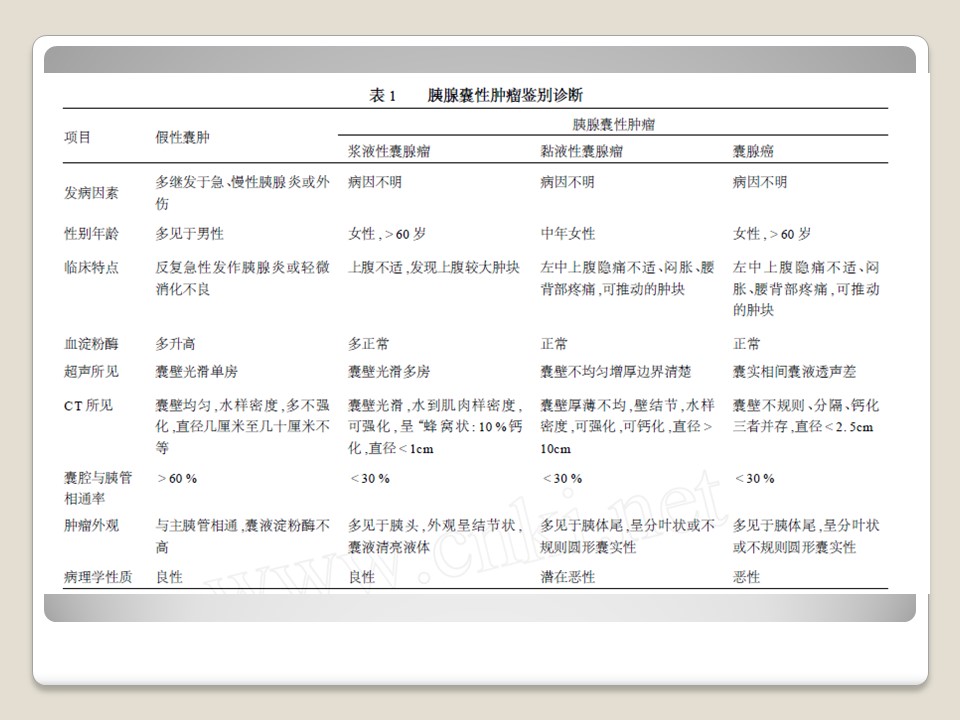Select the CT cell starting '囊壁光滑,水到肌肉样密度'
The width and height of the screenshot is (960, 720).
(x=435, y=426)
